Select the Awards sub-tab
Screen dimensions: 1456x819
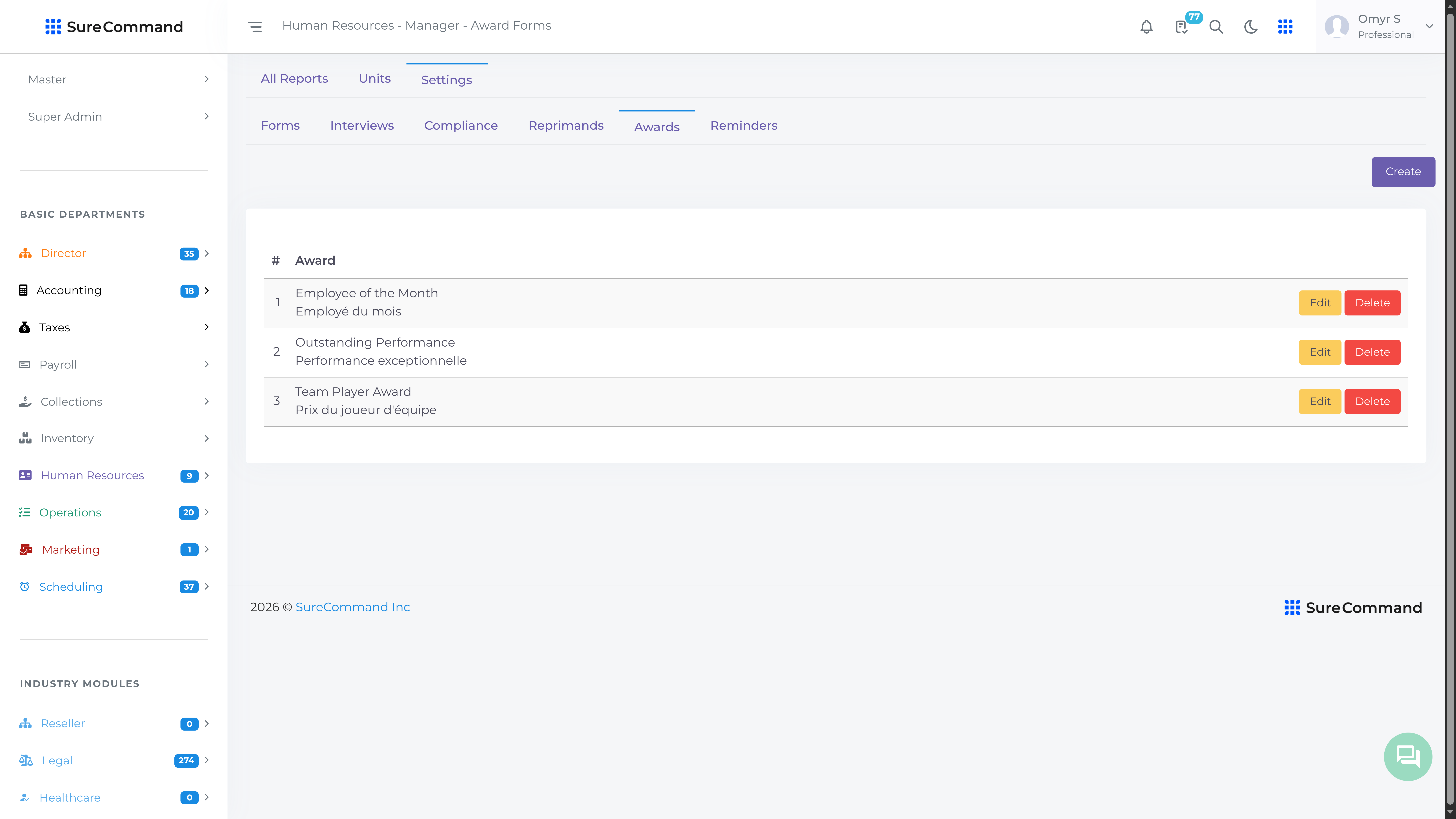[x=657, y=127]
